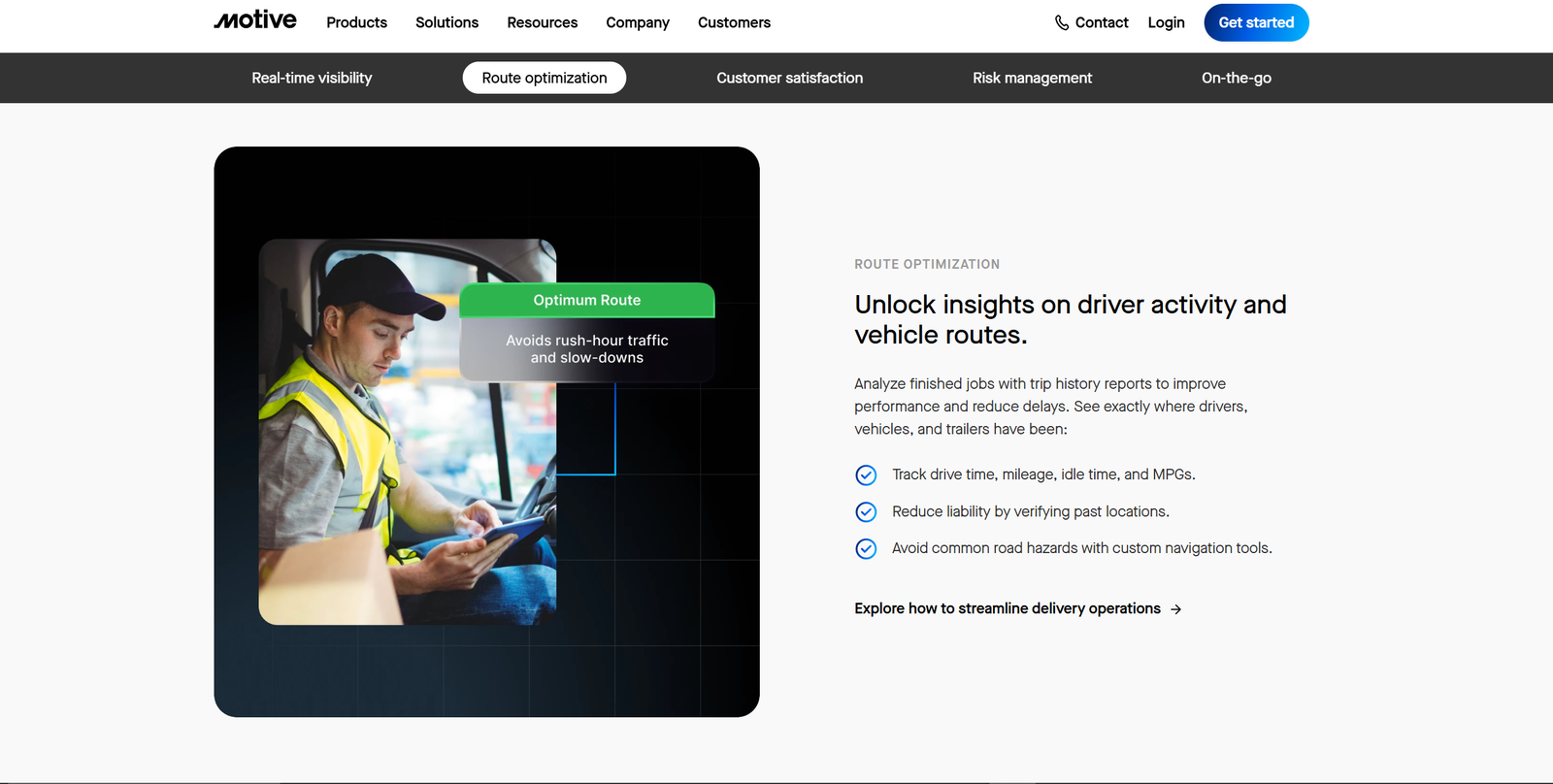This screenshot has height=784, width=1553.
Task: Click the checkmark icon beside Avoid common road hazards
Action: pyautogui.click(x=866, y=548)
